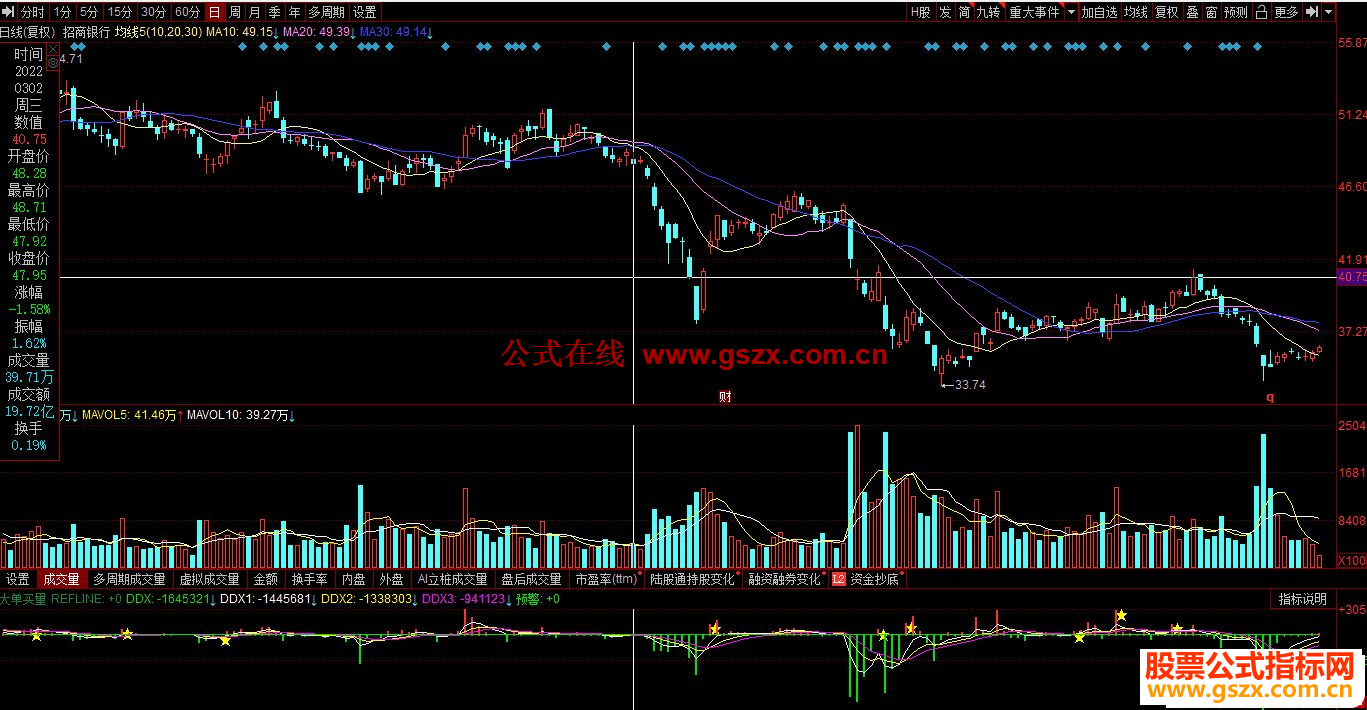Viewport: 1367px width, 710px height.
Task: Click the L2 icon before 资金抄底
Action: [x=838, y=579]
